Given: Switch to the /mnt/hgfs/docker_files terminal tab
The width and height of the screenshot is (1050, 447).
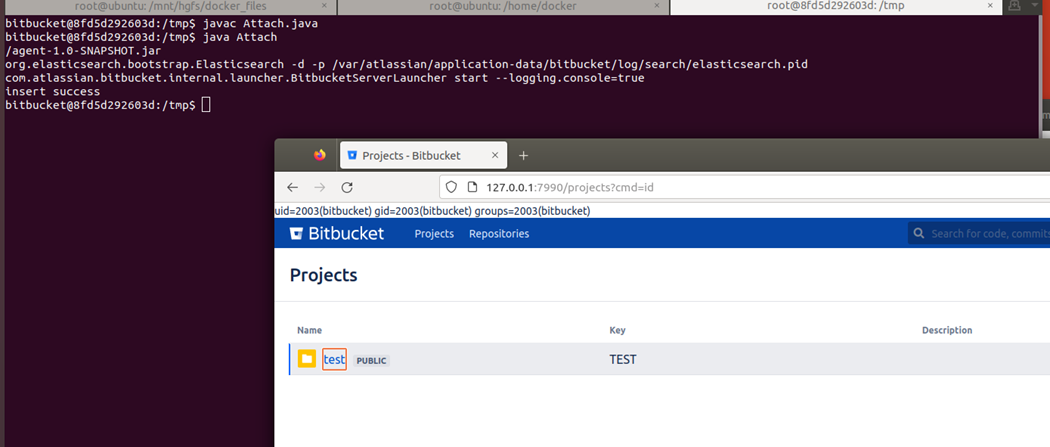Looking at the screenshot, I should pyautogui.click(x=167, y=6).
